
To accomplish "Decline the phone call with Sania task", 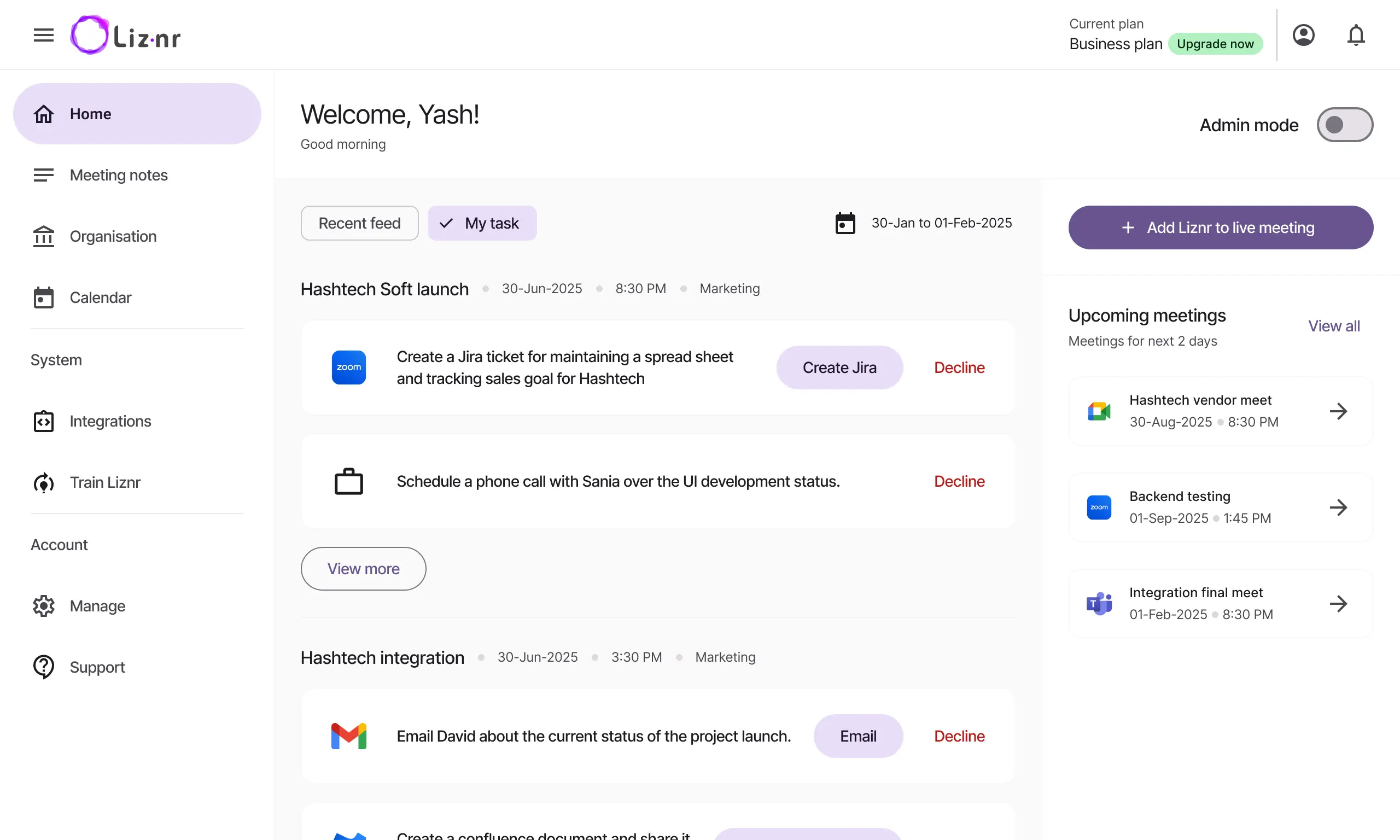I will [x=959, y=481].
